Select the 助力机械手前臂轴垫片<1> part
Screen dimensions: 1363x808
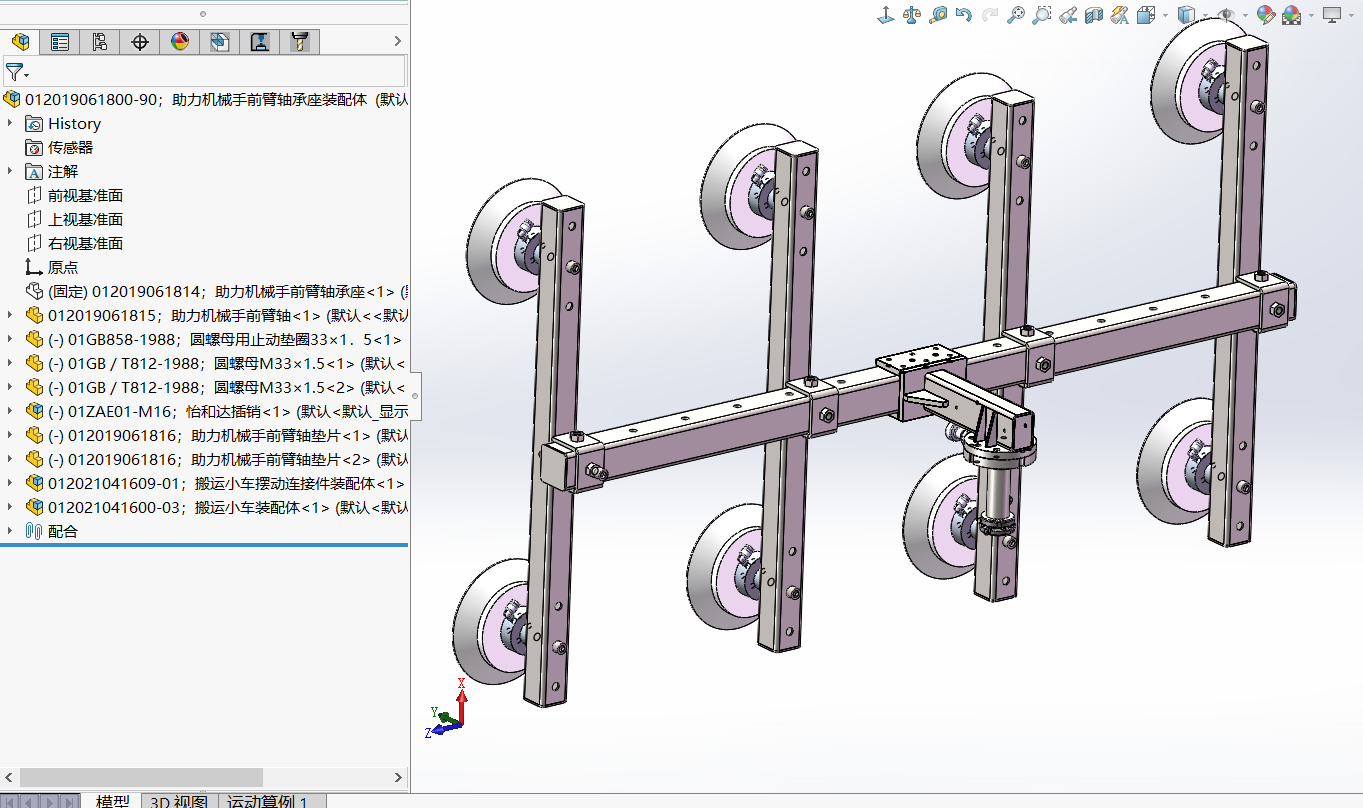[216, 435]
